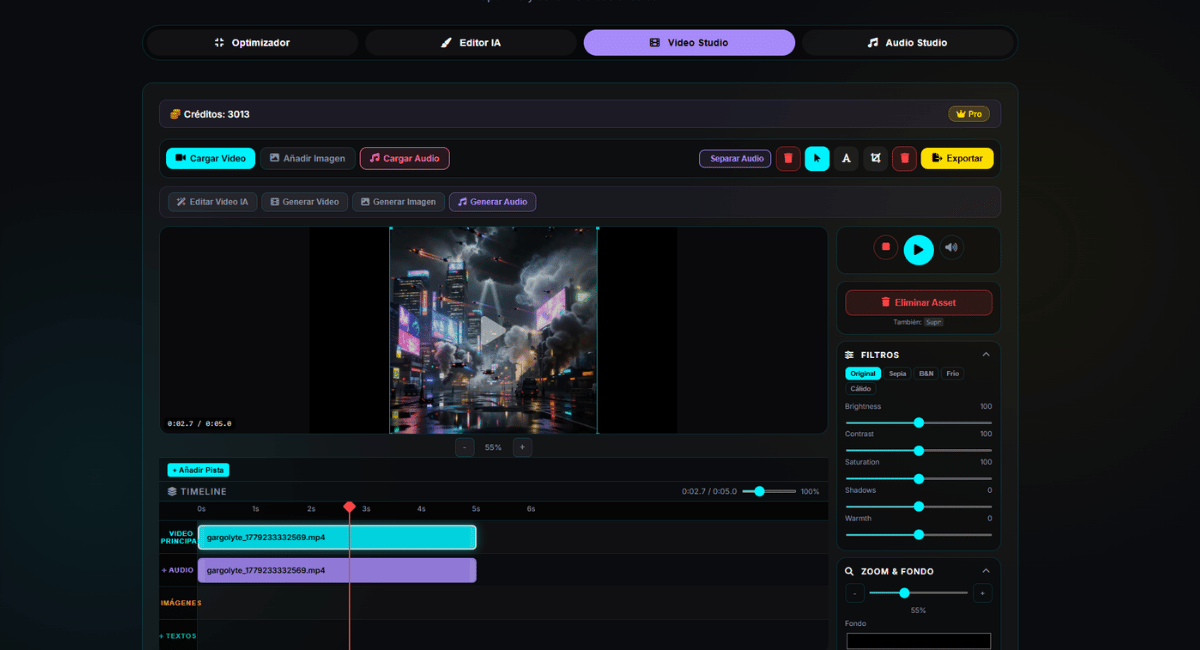Screen dimensions: 1200x650
Task: Adjust the Saturation slider
Action: (918, 479)
